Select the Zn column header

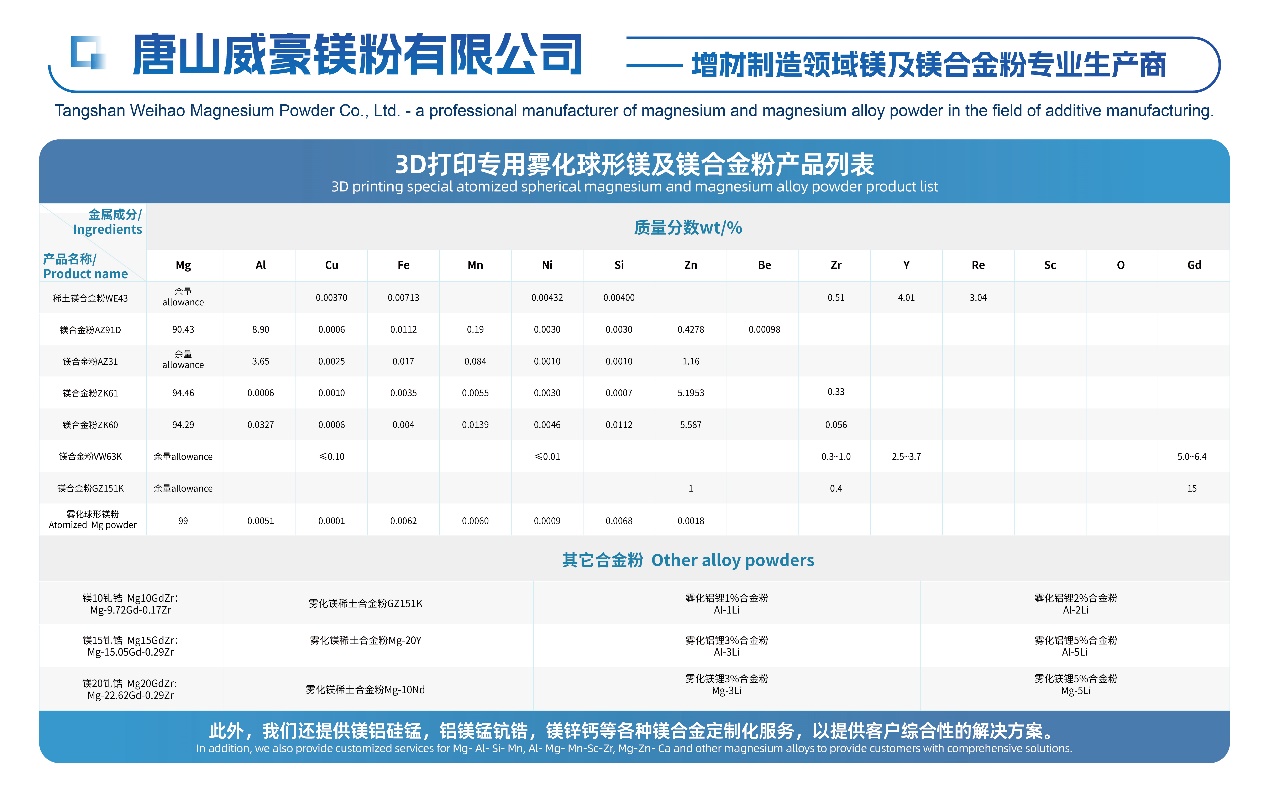coord(690,266)
